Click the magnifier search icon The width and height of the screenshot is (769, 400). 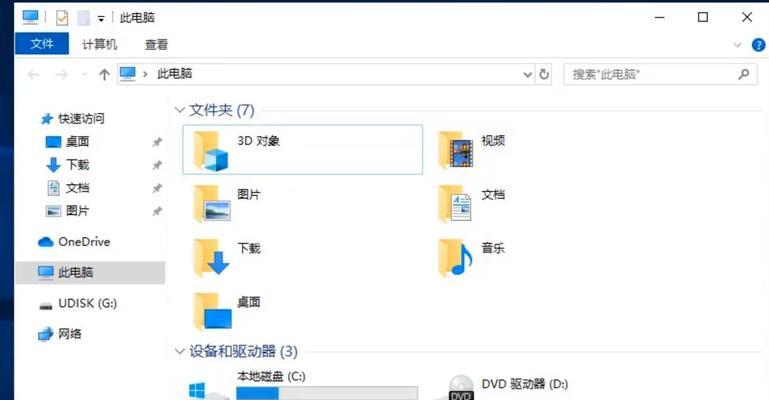(x=743, y=75)
